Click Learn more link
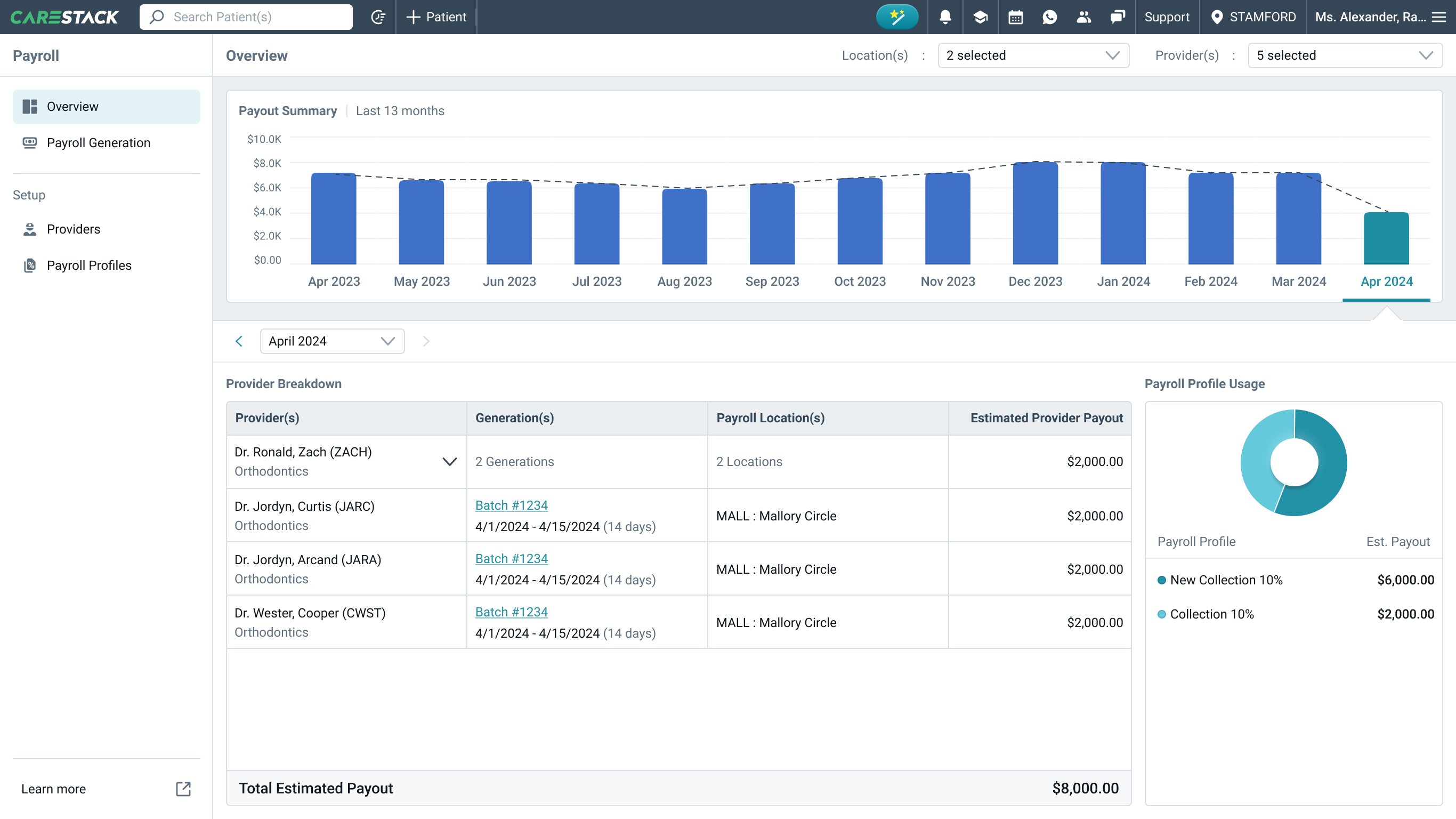 [x=54, y=789]
